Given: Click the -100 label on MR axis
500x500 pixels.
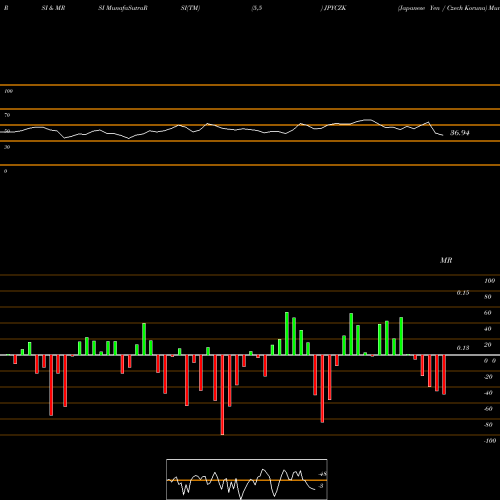Looking at the screenshot, I should pos(490,441).
